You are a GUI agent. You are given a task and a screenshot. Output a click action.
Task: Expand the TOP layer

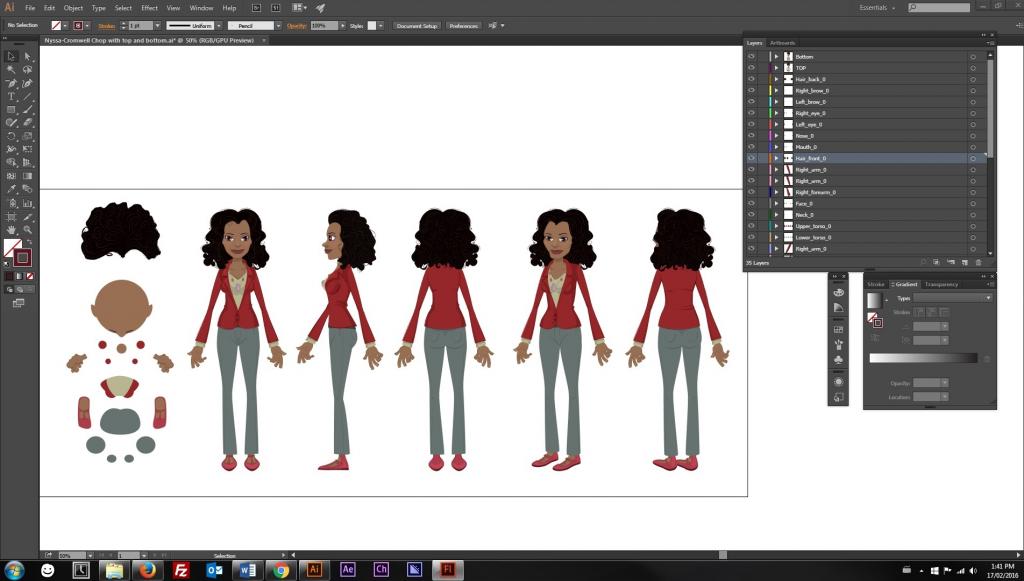[776, 68]
